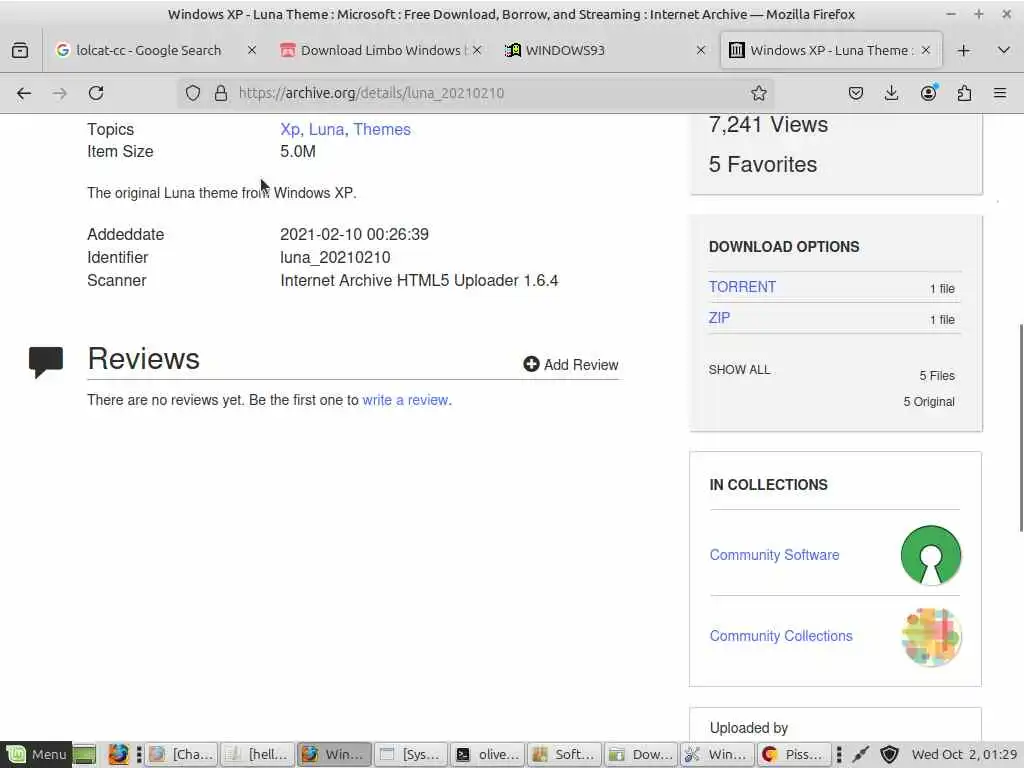Switch to the Dow... taskbar window

point(641,754)
